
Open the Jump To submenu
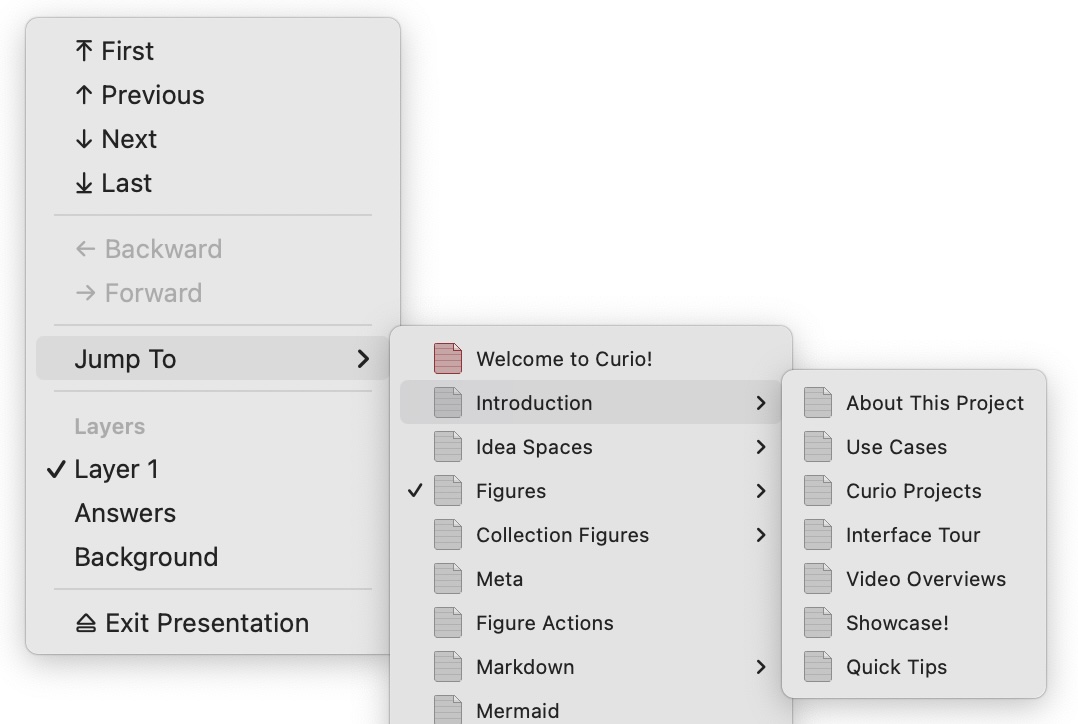[x=213, y=359]
